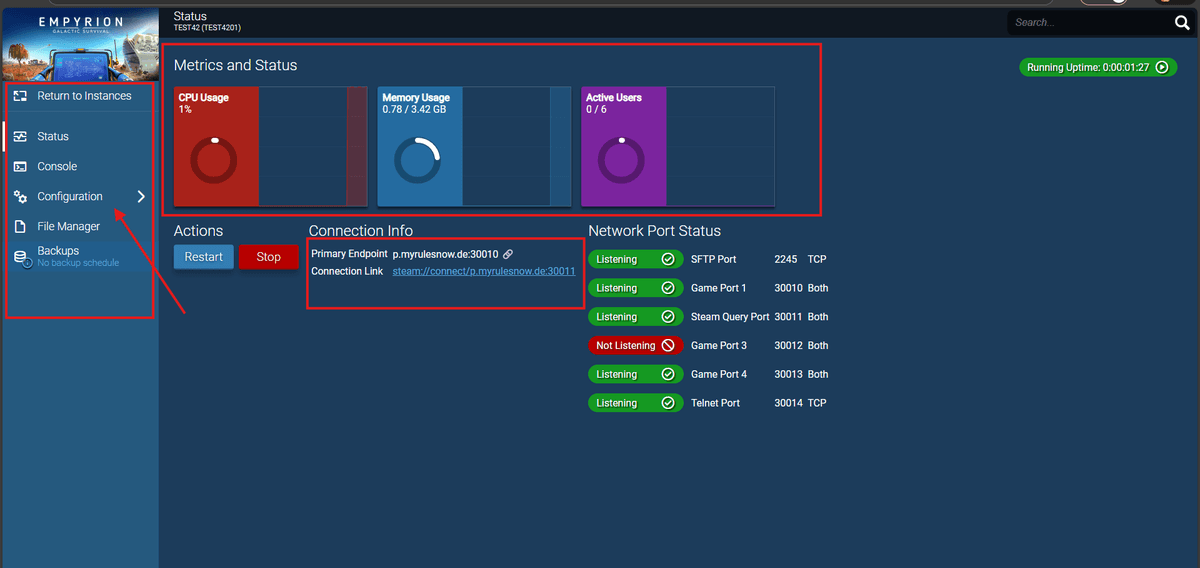This screenshot has width=1200, height=568.
Task: Click into the Search input field
Action: 1088,22
